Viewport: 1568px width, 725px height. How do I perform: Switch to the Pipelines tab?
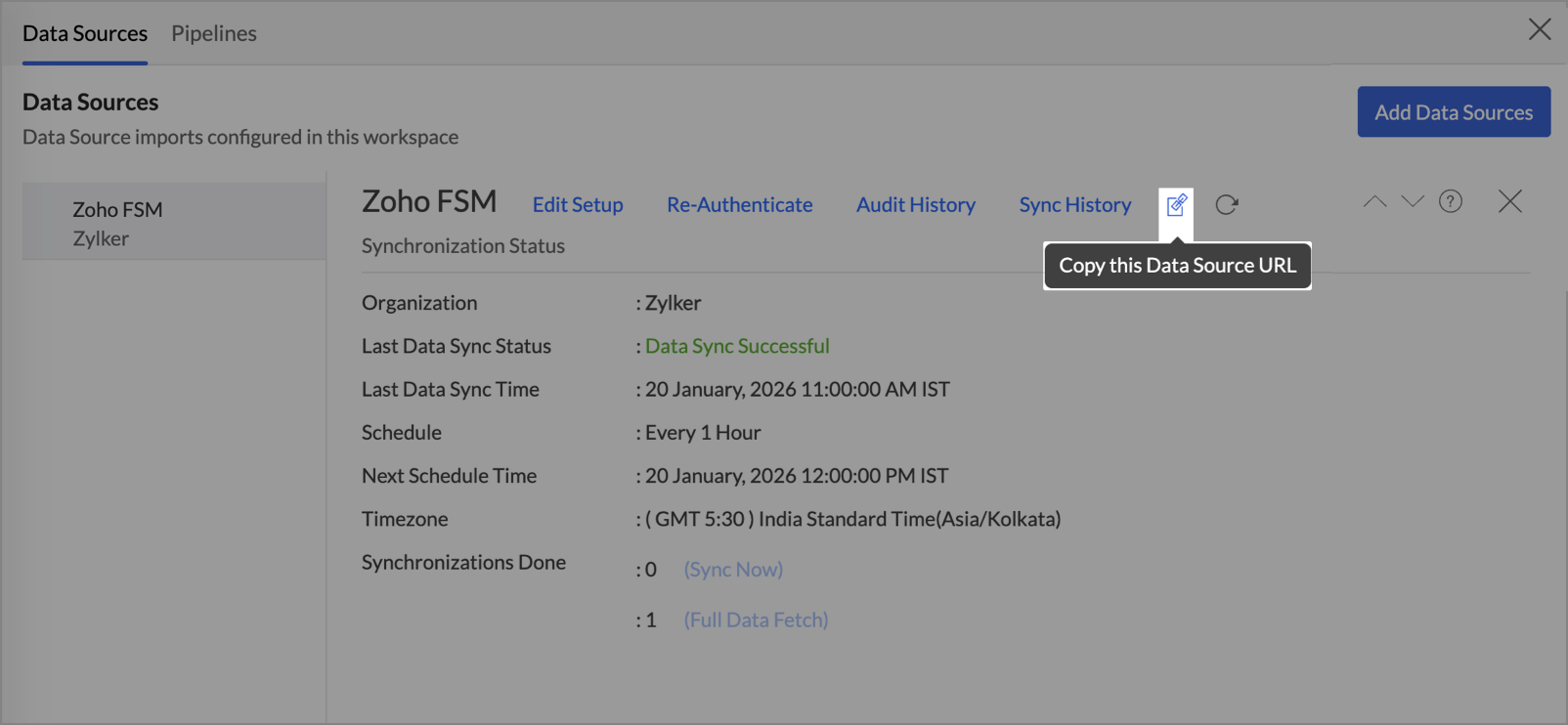click(x=214, y=33)
